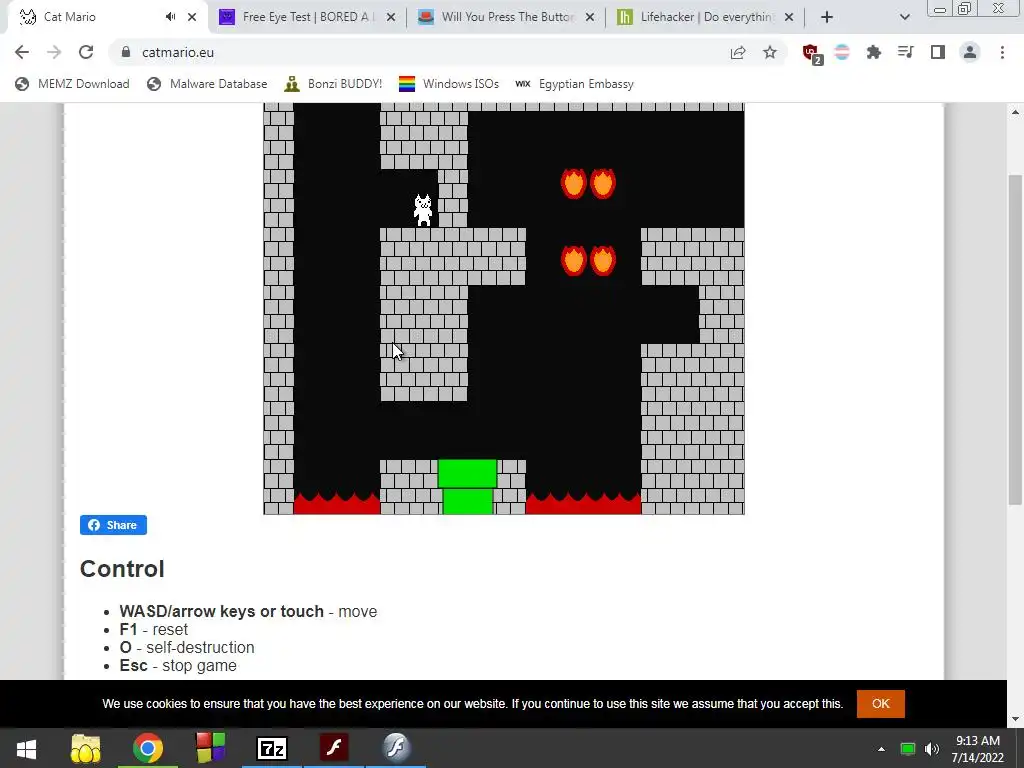
Task: Mute the Cat Mario tab audio
Action: point(170,17)
